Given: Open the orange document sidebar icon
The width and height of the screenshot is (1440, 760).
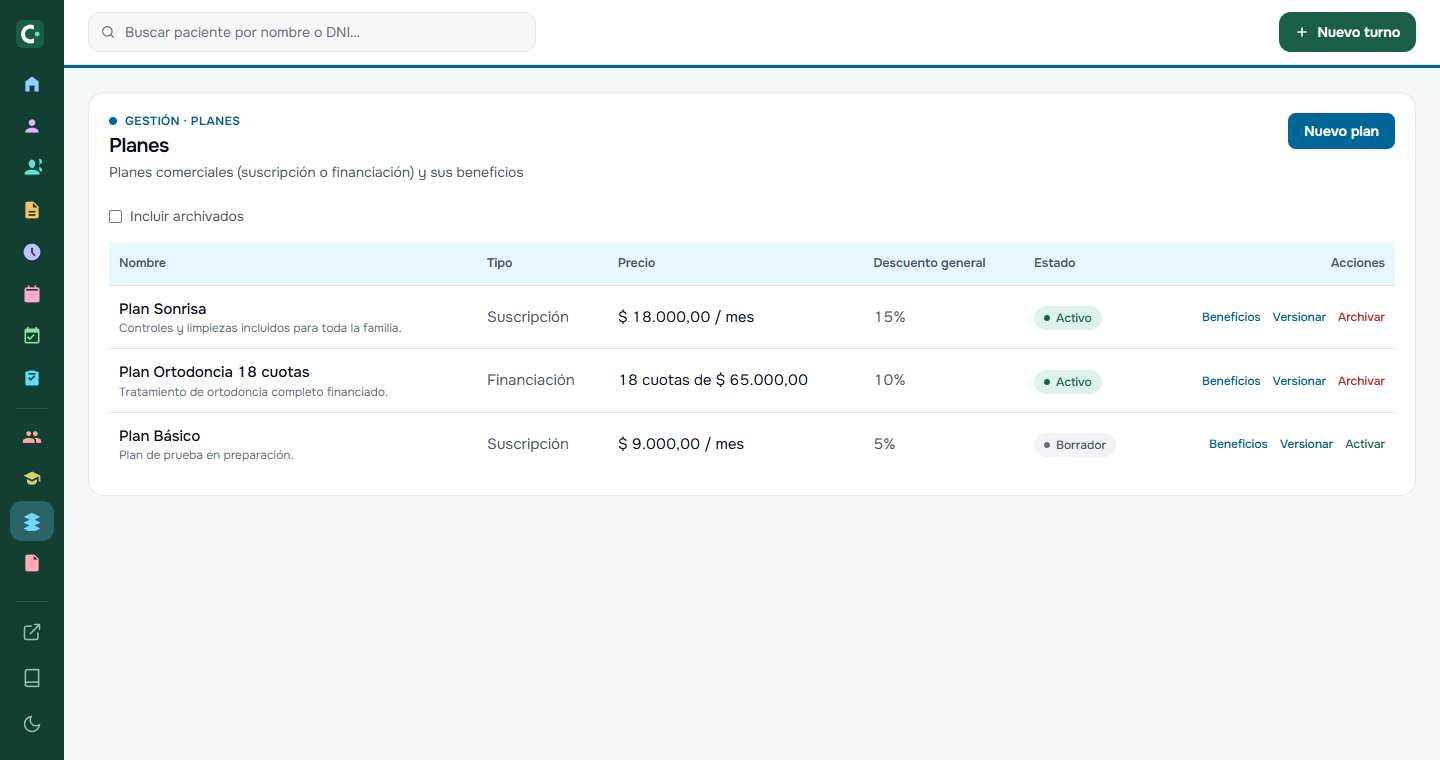Looking at the screenshot, I should [32, 210].
